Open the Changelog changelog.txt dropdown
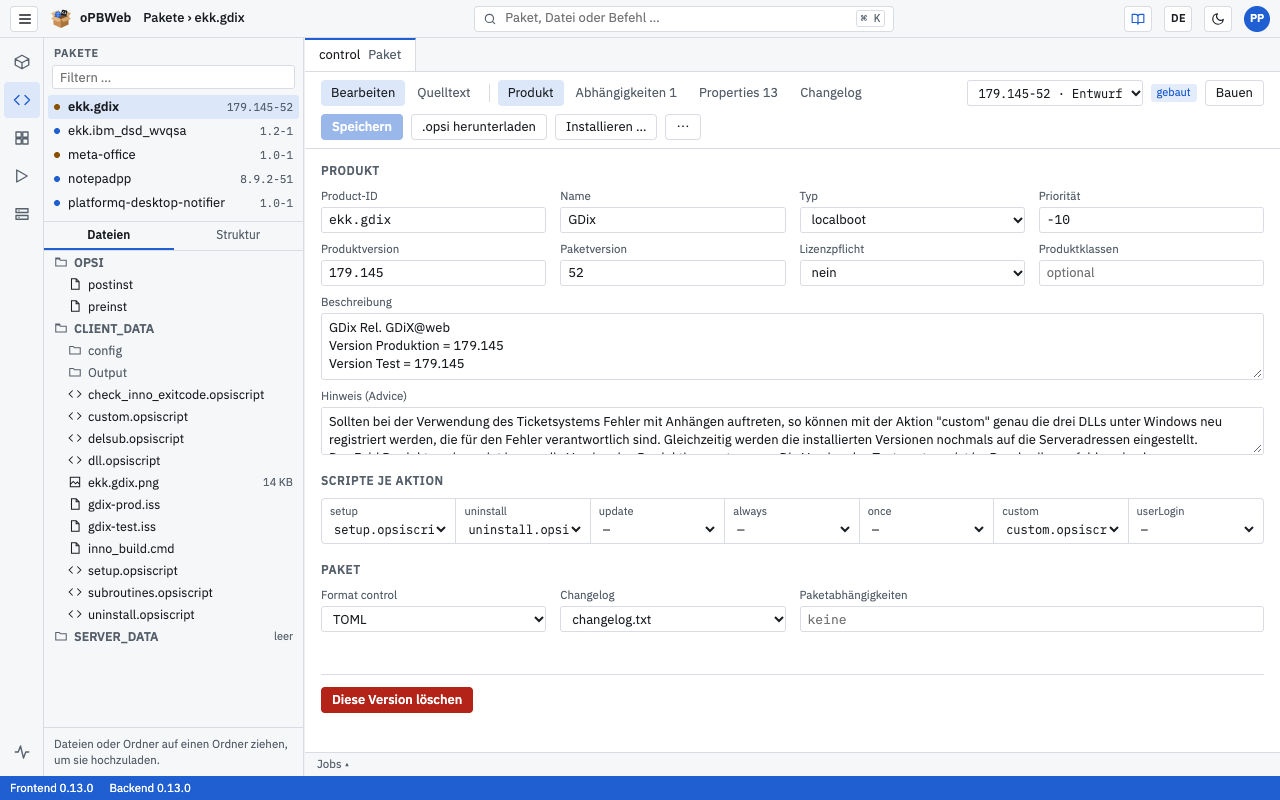The height and width of the screenshot is (800, 1280). 673,620
